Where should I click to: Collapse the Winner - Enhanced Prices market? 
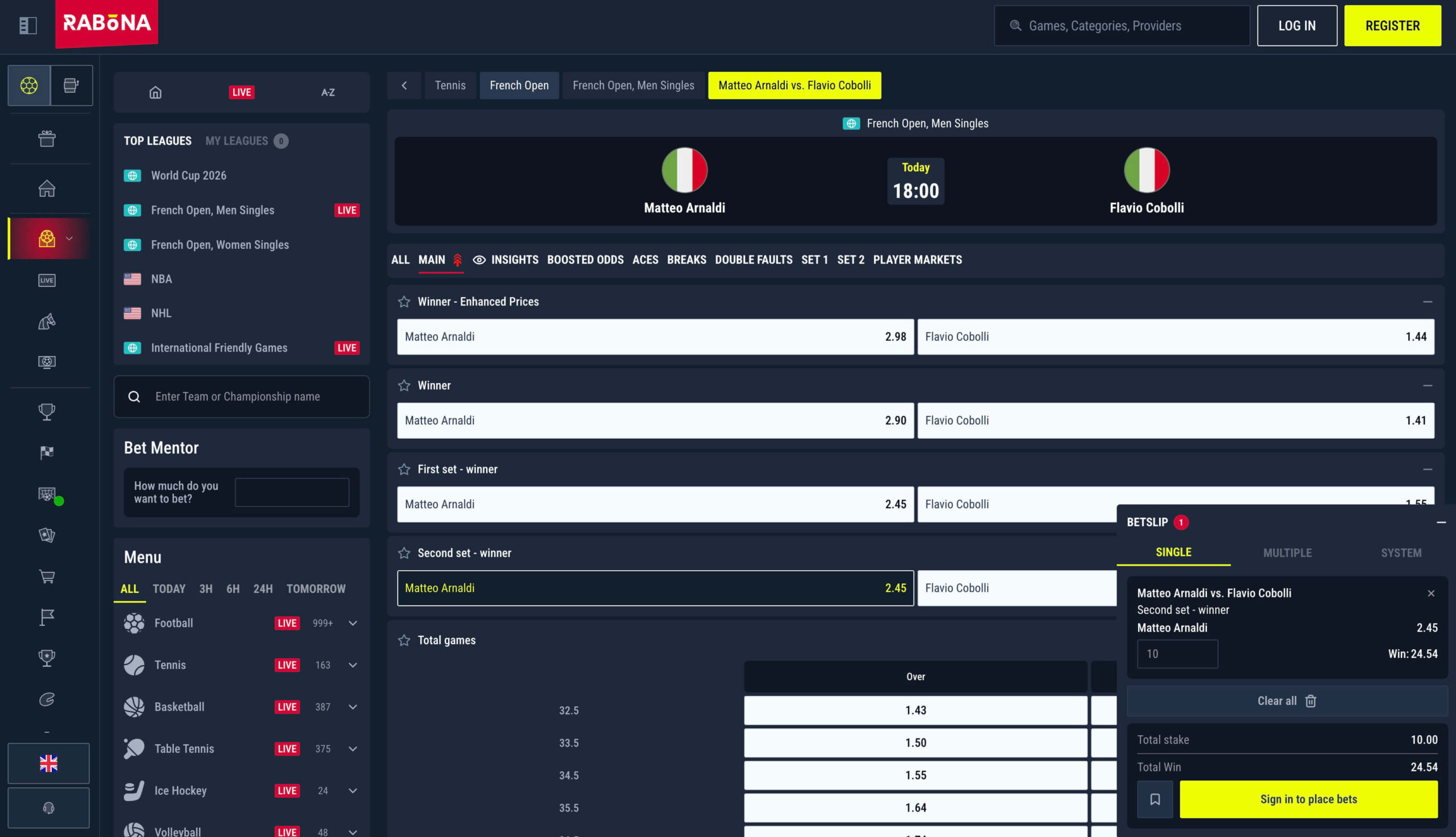(x=1427, y=302)
